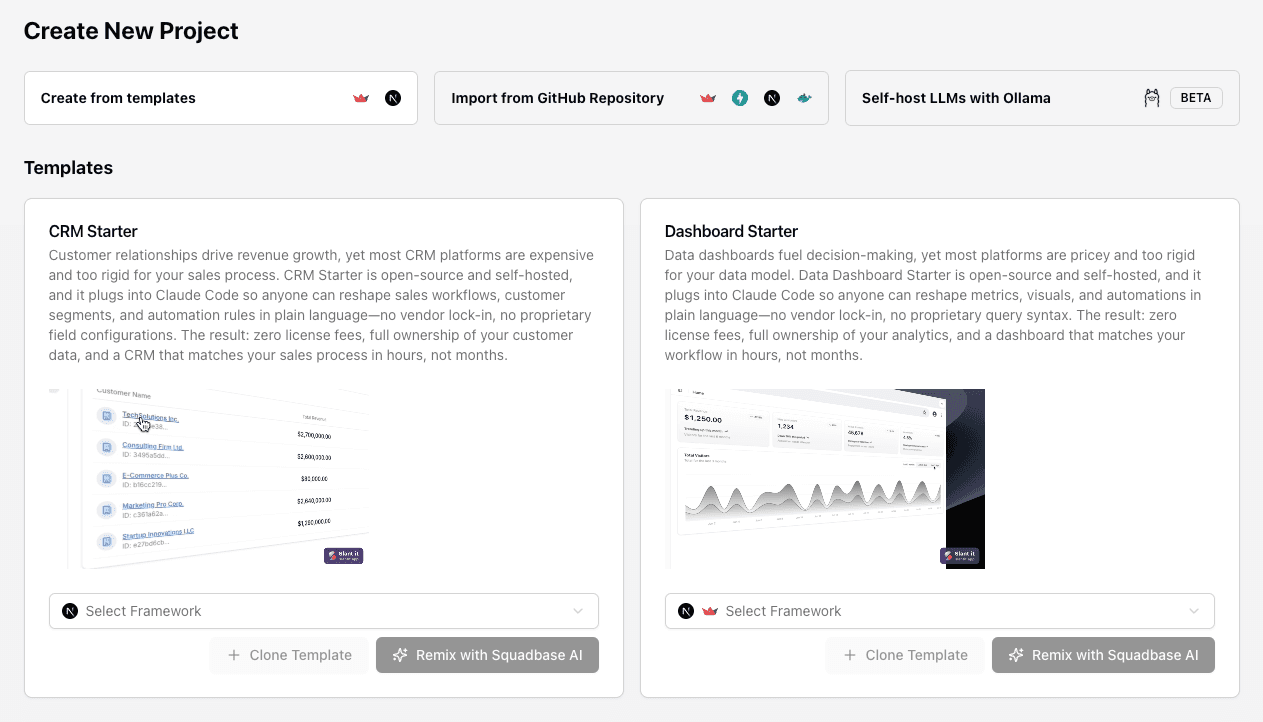This screenshot has height=722, width=1263.
Task: Click the CRM Starter description paragraph
Action: point(321,305)
